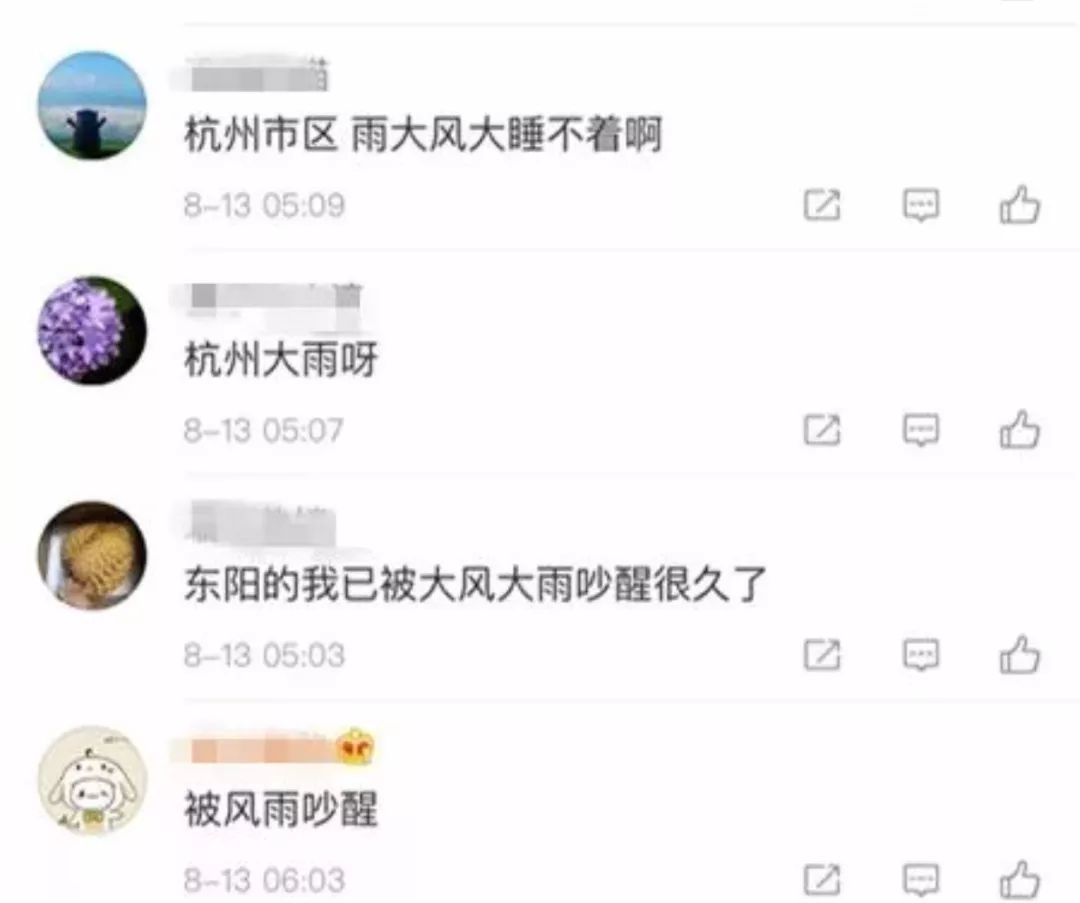Image resolution: width=1080 pixels, height=903 pixels.
Task: Reply to the 杭州大雨呀 comment
Action: 921,430
